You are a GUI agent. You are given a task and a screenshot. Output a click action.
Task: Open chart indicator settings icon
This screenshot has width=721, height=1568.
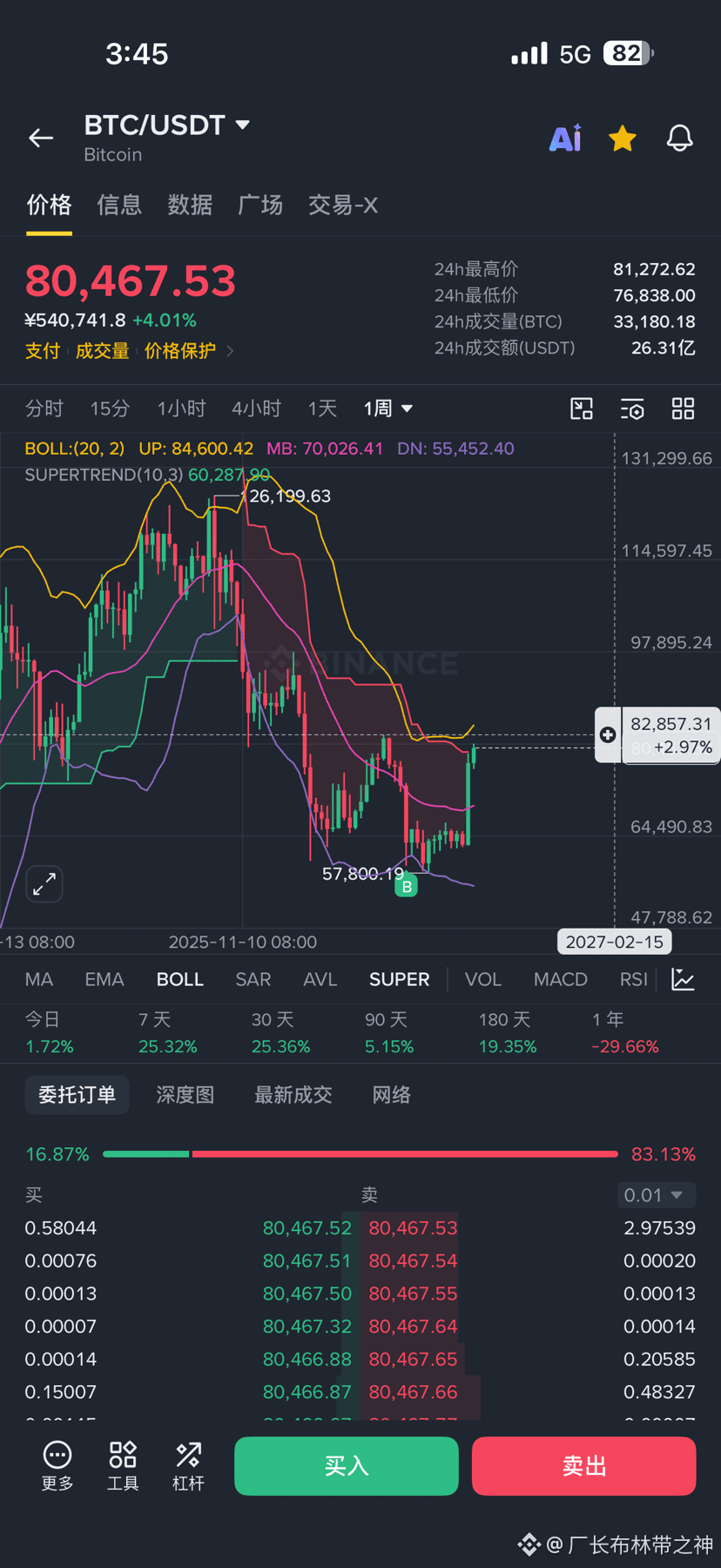pos(632,409)
